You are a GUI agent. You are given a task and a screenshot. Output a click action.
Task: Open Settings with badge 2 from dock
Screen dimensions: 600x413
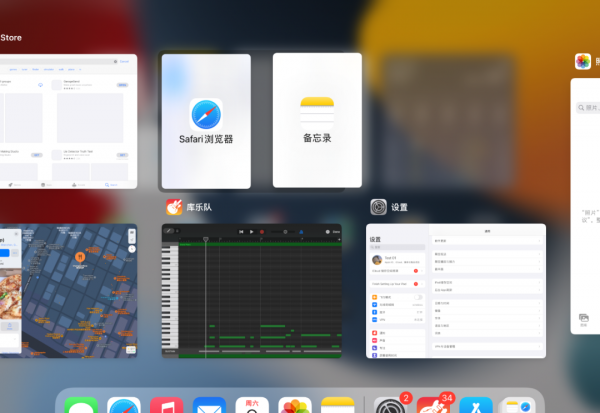390,405
